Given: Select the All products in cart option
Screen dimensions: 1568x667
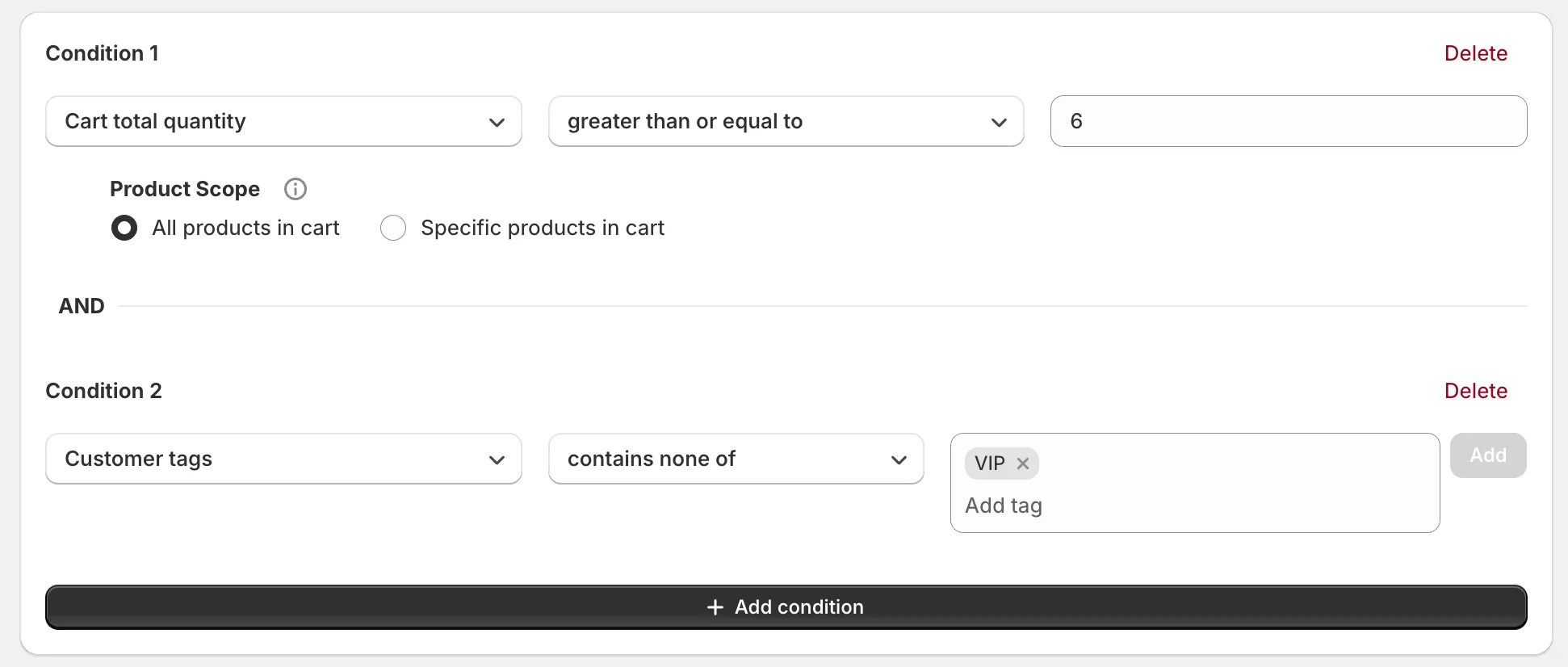Looking at the screenshot, I should [124, 228].
